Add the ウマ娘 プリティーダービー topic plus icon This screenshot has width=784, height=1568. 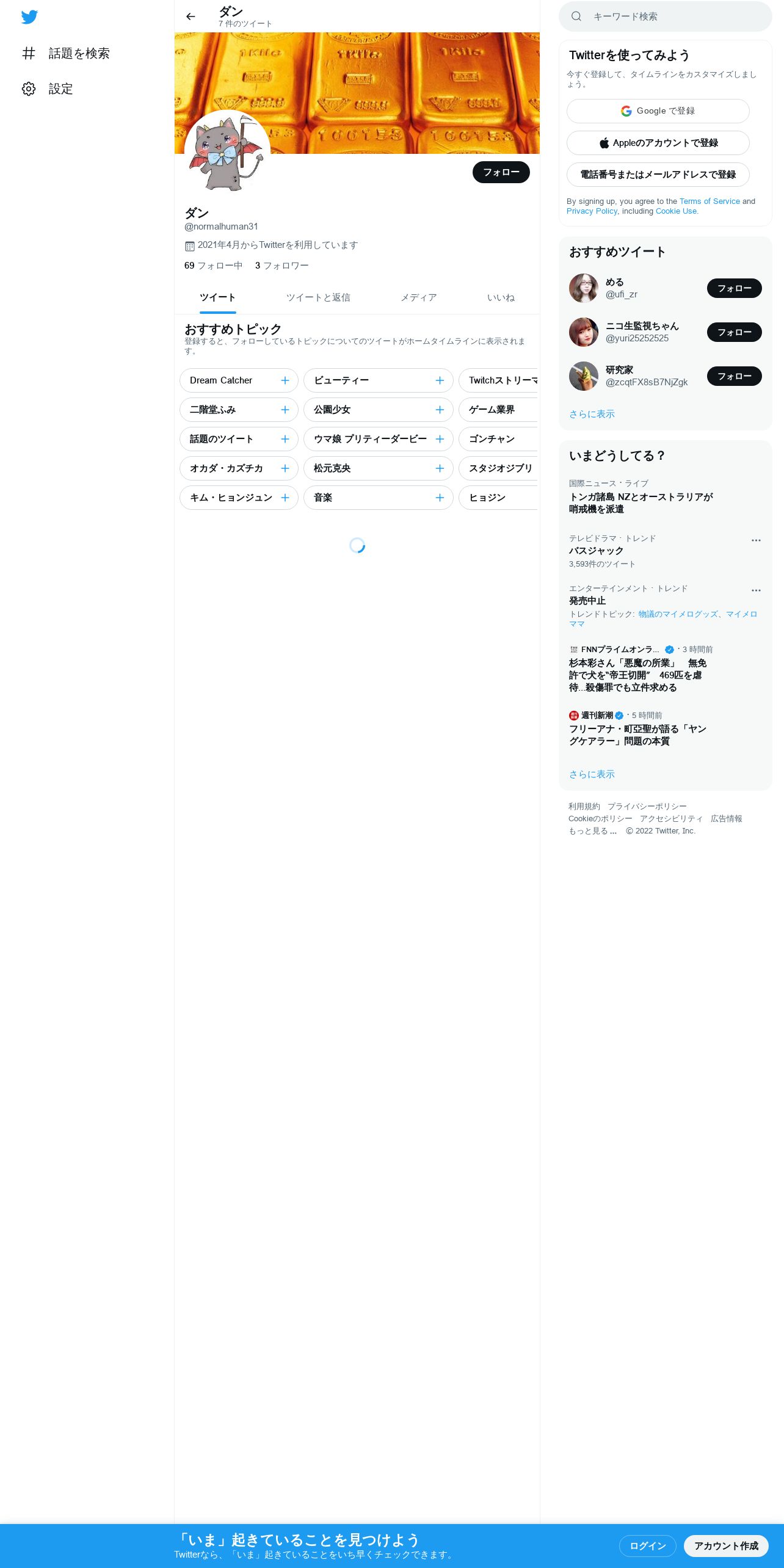(440, 439)
